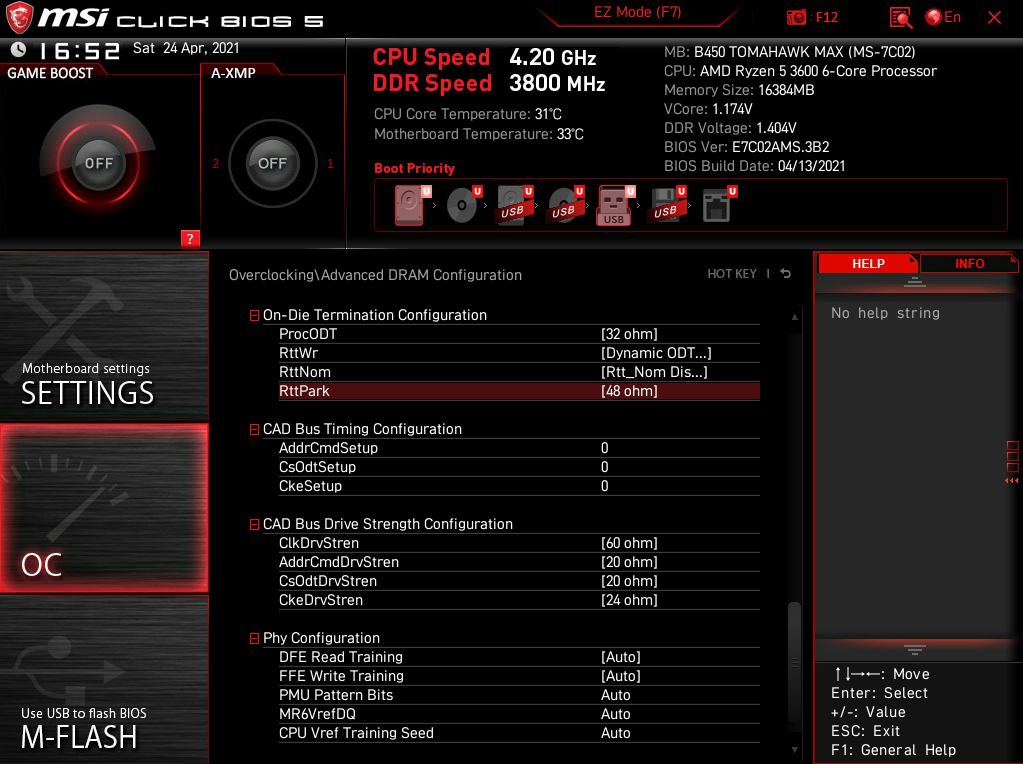Click the scrollbar down arrow of settings list

794,750
